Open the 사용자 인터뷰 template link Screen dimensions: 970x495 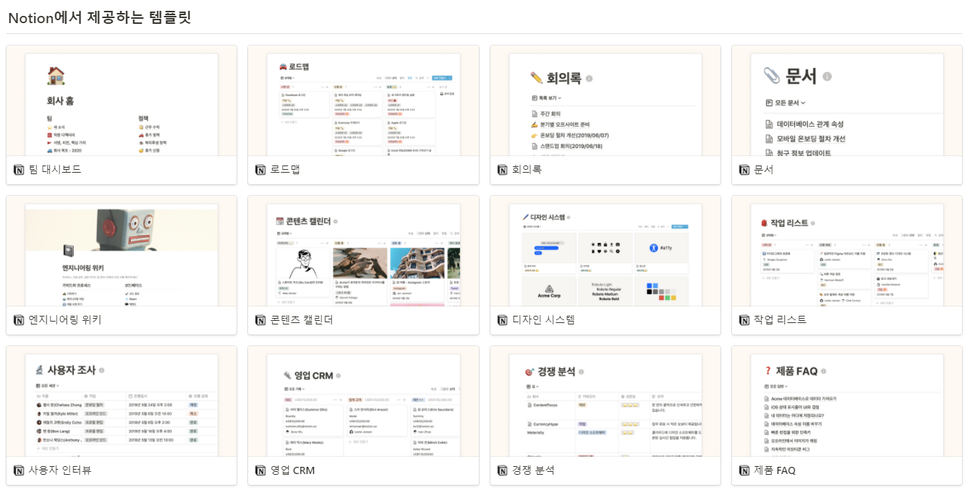click(60, 470)
